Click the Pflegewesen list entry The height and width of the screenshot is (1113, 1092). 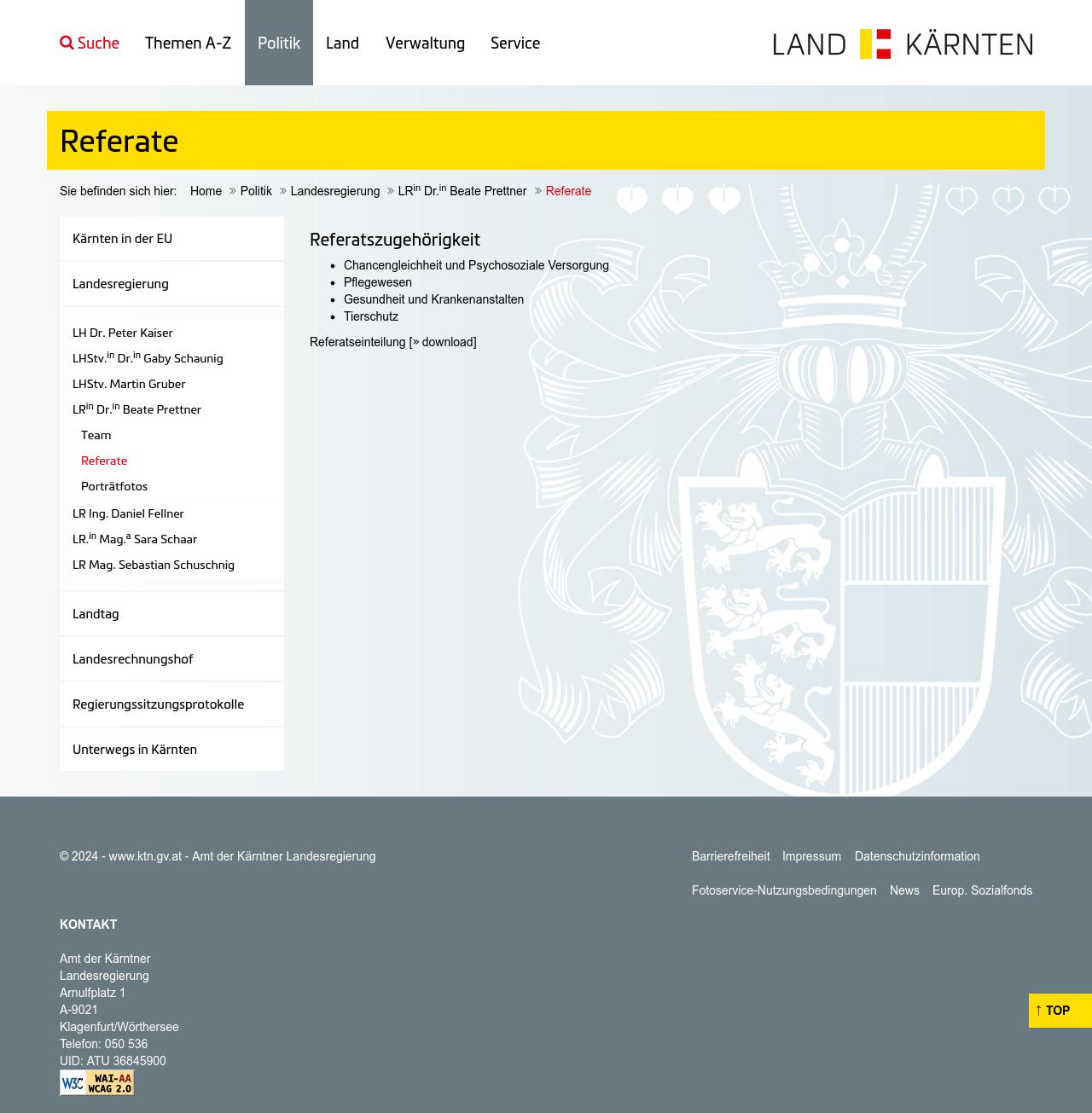(x=378, y=282)
